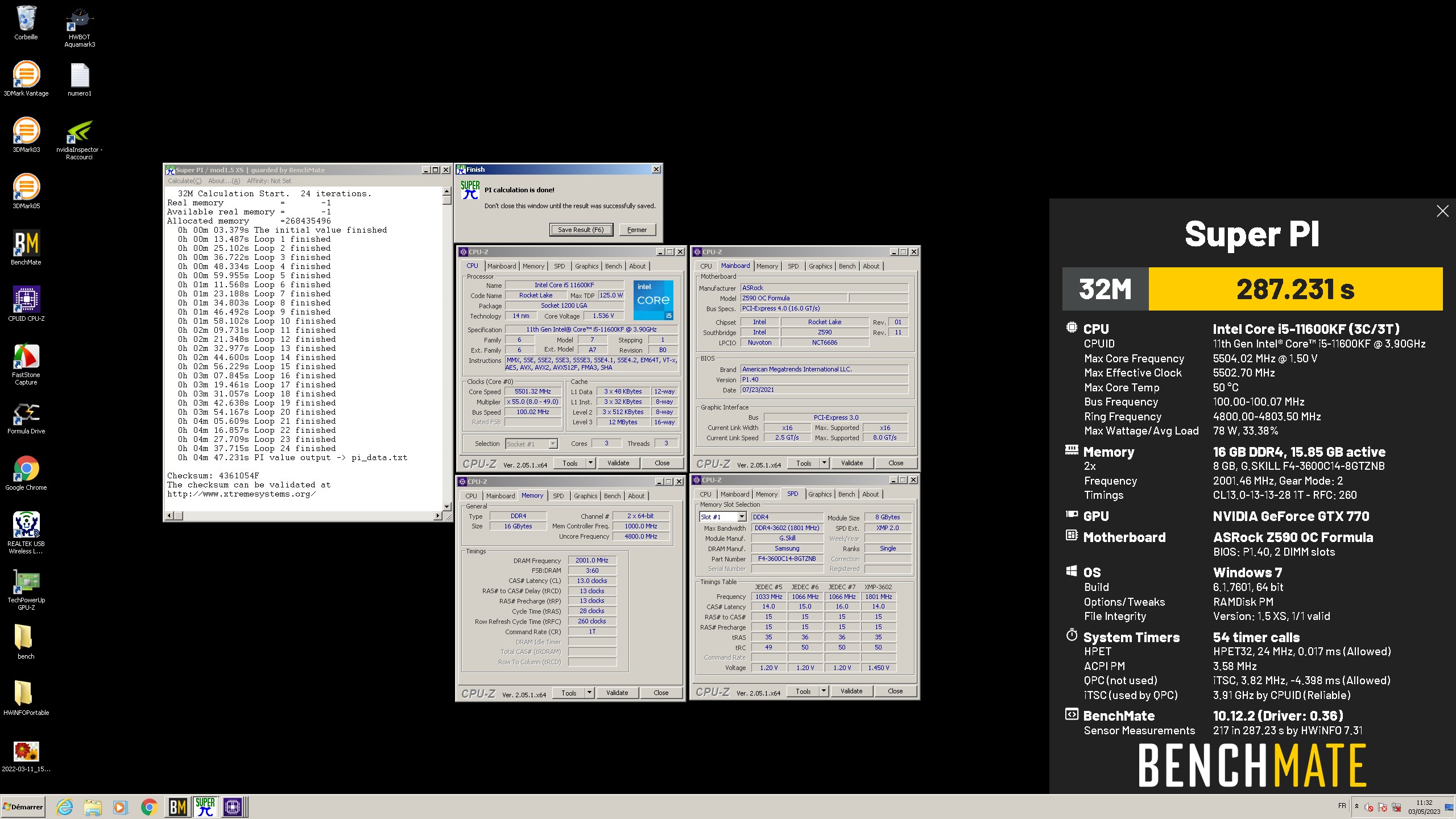
Task: Launch nvidiaInspector shortcut icon
Action: click(80, 139)
